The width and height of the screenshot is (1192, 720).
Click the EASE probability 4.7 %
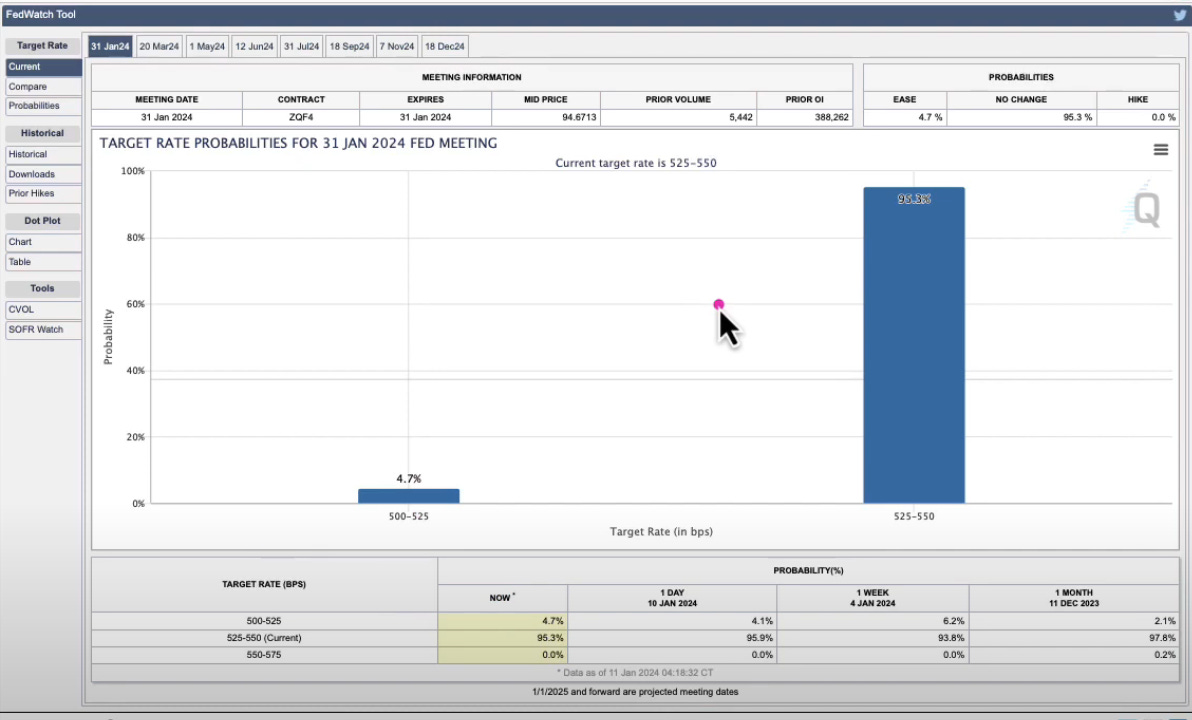click(930, 117)
